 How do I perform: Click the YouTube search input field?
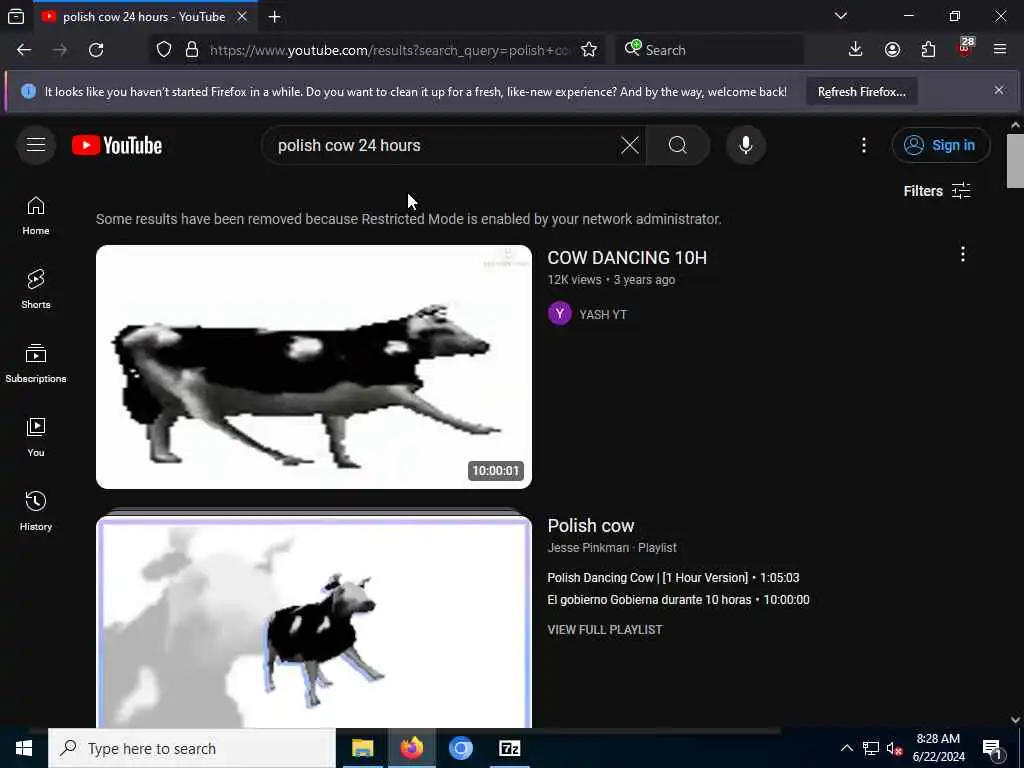444,145
